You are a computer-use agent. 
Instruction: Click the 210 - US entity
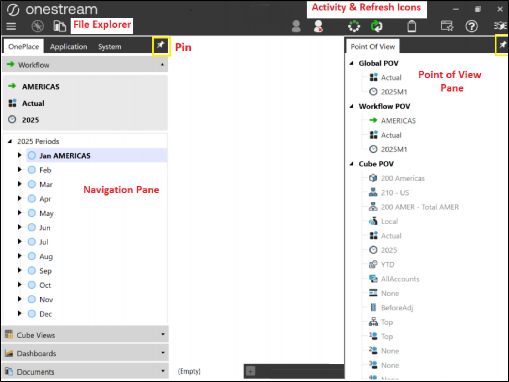pyautogui.click(x=395, y=193)
